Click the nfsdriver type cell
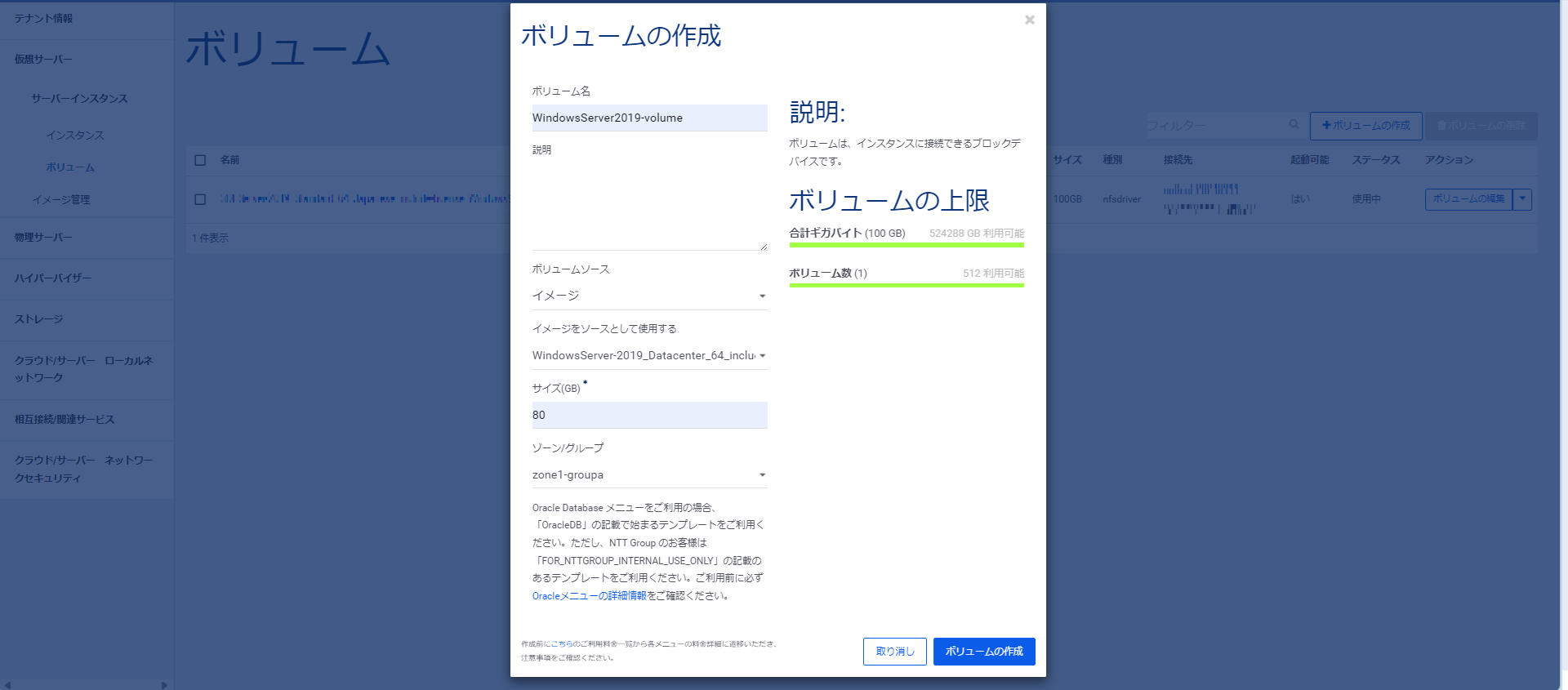This screenshot has height=690, width=1568. click(1121, 199)
